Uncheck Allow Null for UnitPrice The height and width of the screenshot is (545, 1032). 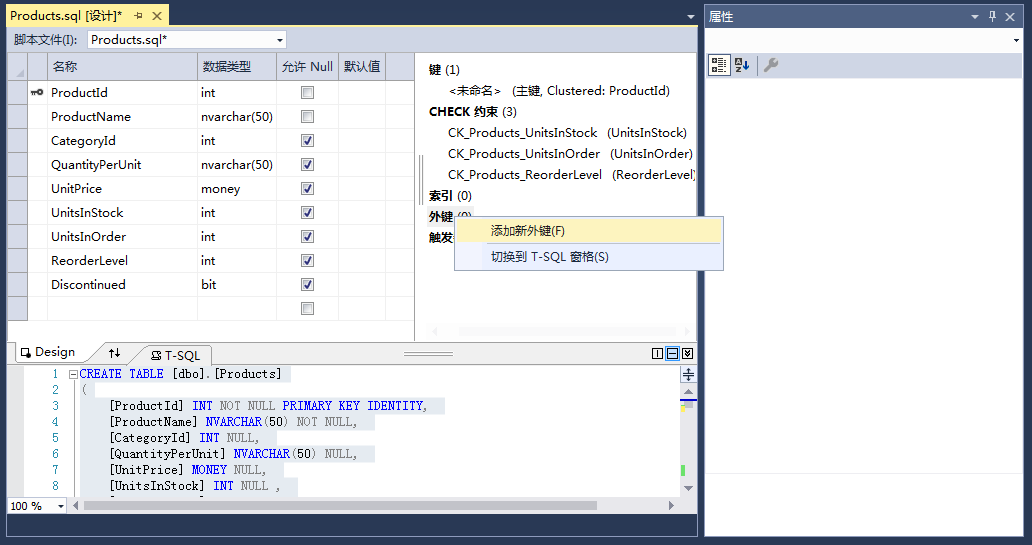(x=307, y=189)
